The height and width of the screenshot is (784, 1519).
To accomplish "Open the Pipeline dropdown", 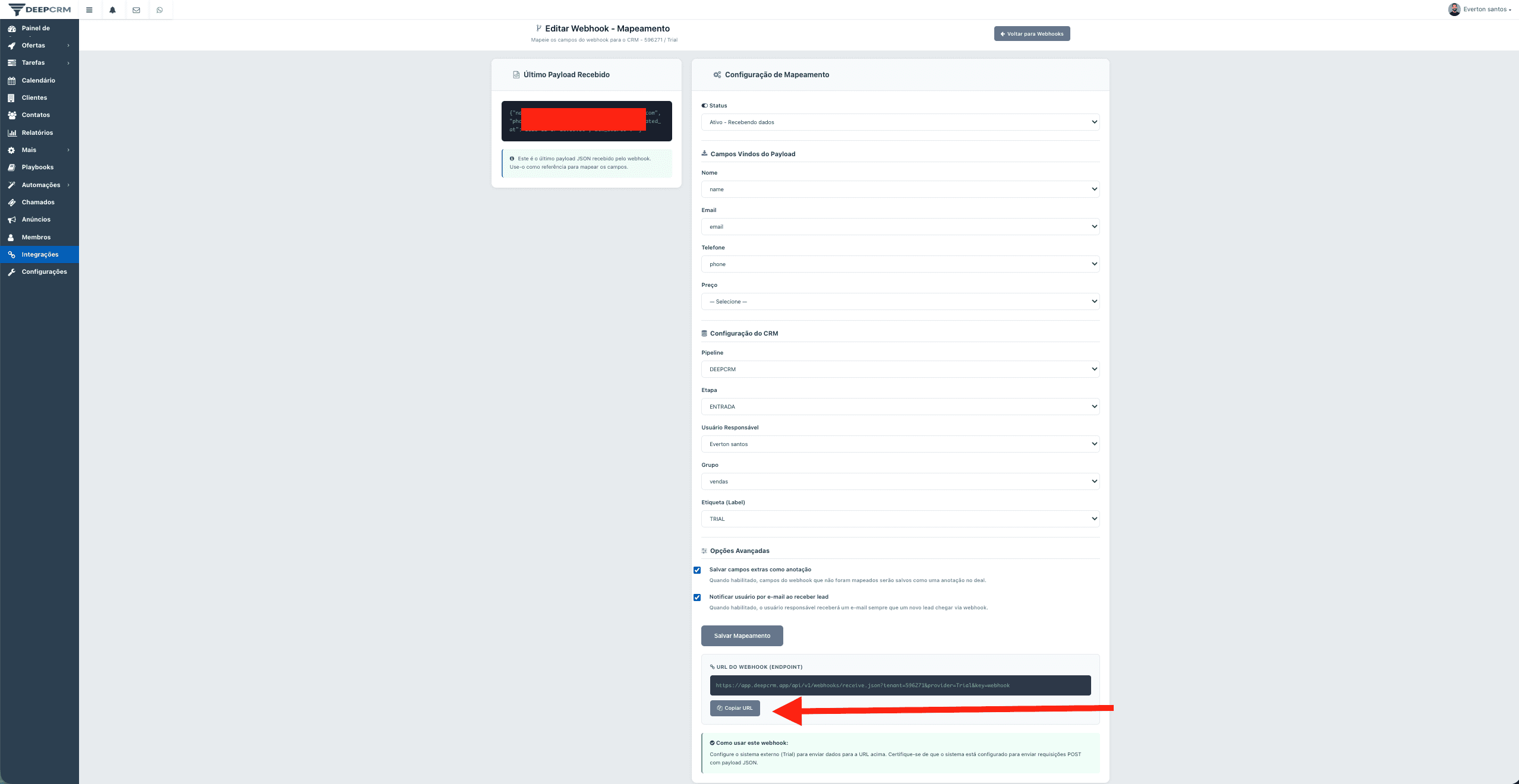I will click(899, 369).
